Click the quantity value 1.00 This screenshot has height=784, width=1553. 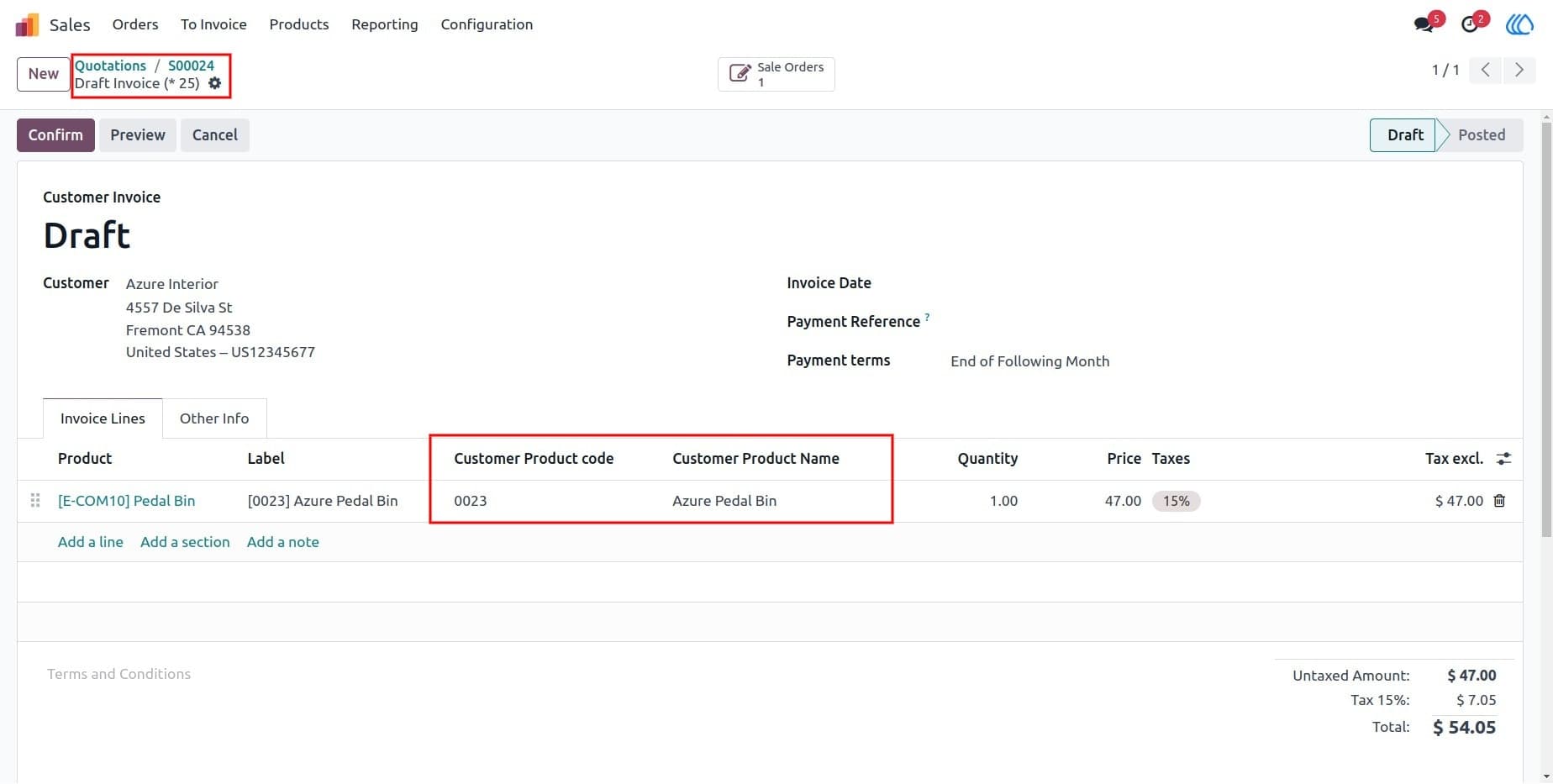click(x=1003, y=501)
